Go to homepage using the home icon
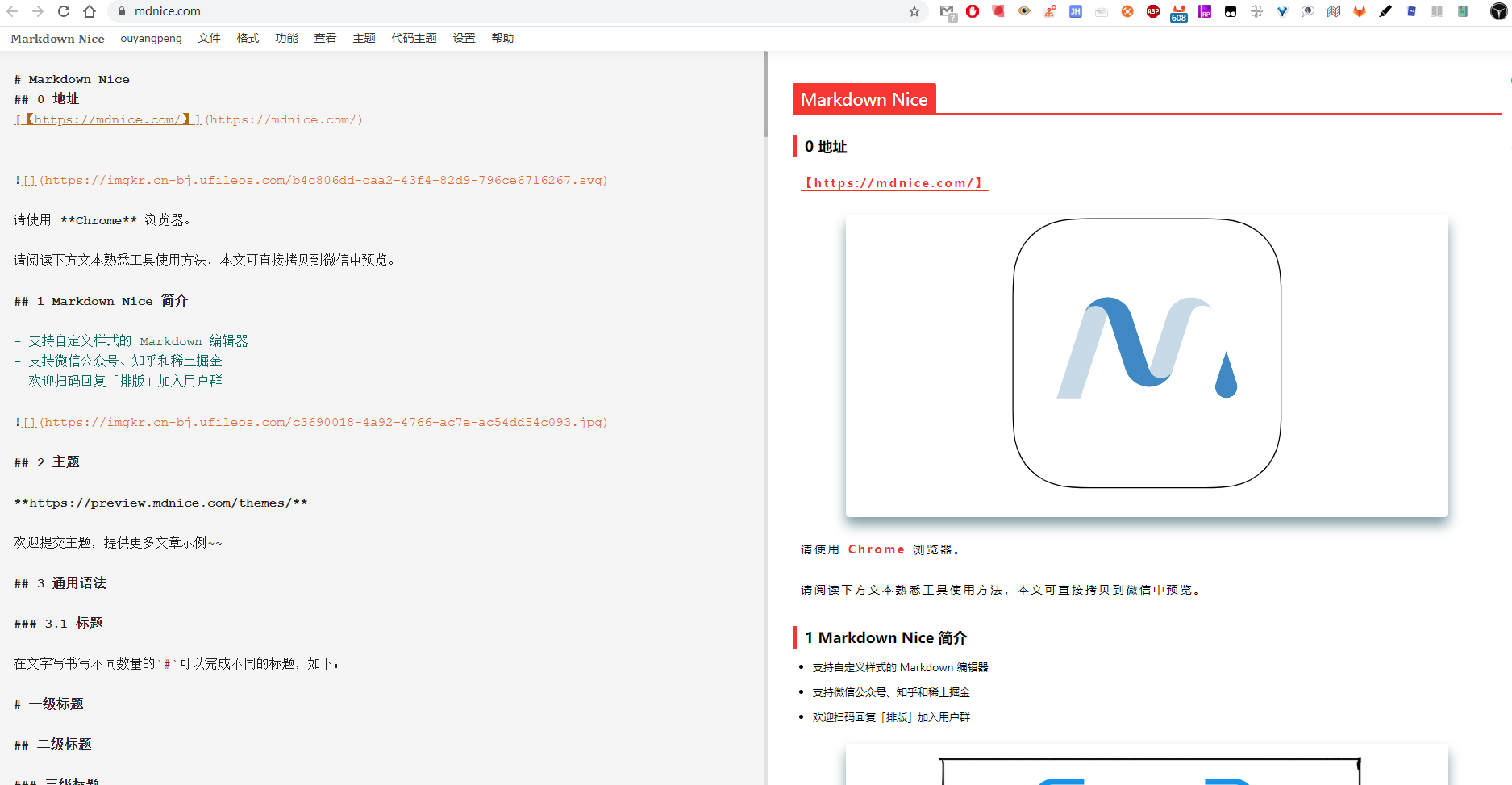1512x785 pixels. point(90,11)
